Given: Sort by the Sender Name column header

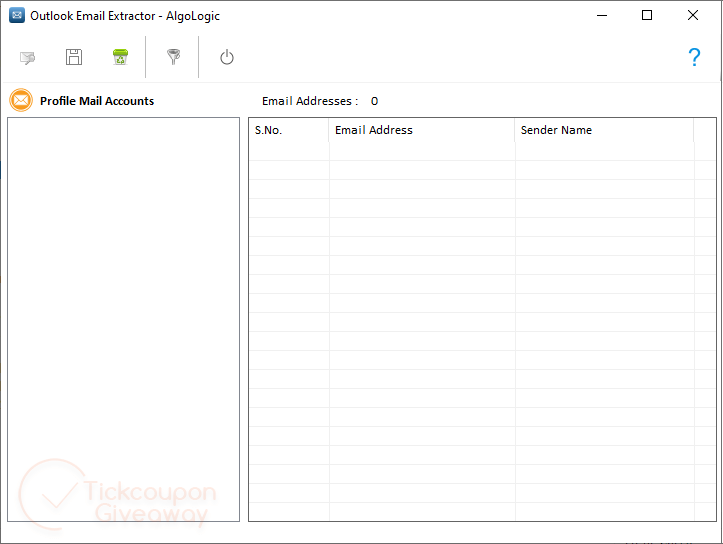Looking at the screenshot, I should click(604, 130).
